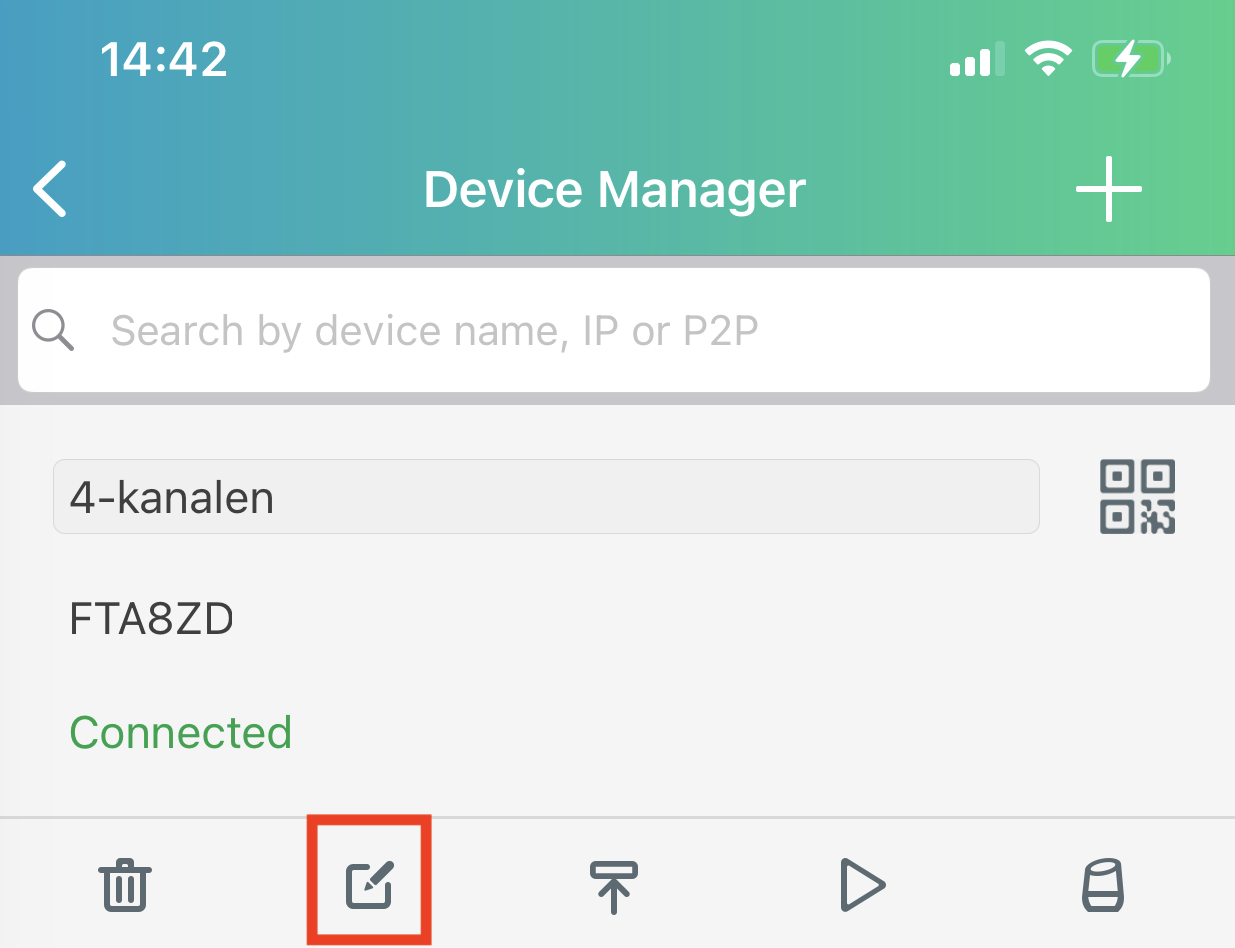The image size is (1235, 948).
Task: Go back using the header chevron
Action: [50, 188]
